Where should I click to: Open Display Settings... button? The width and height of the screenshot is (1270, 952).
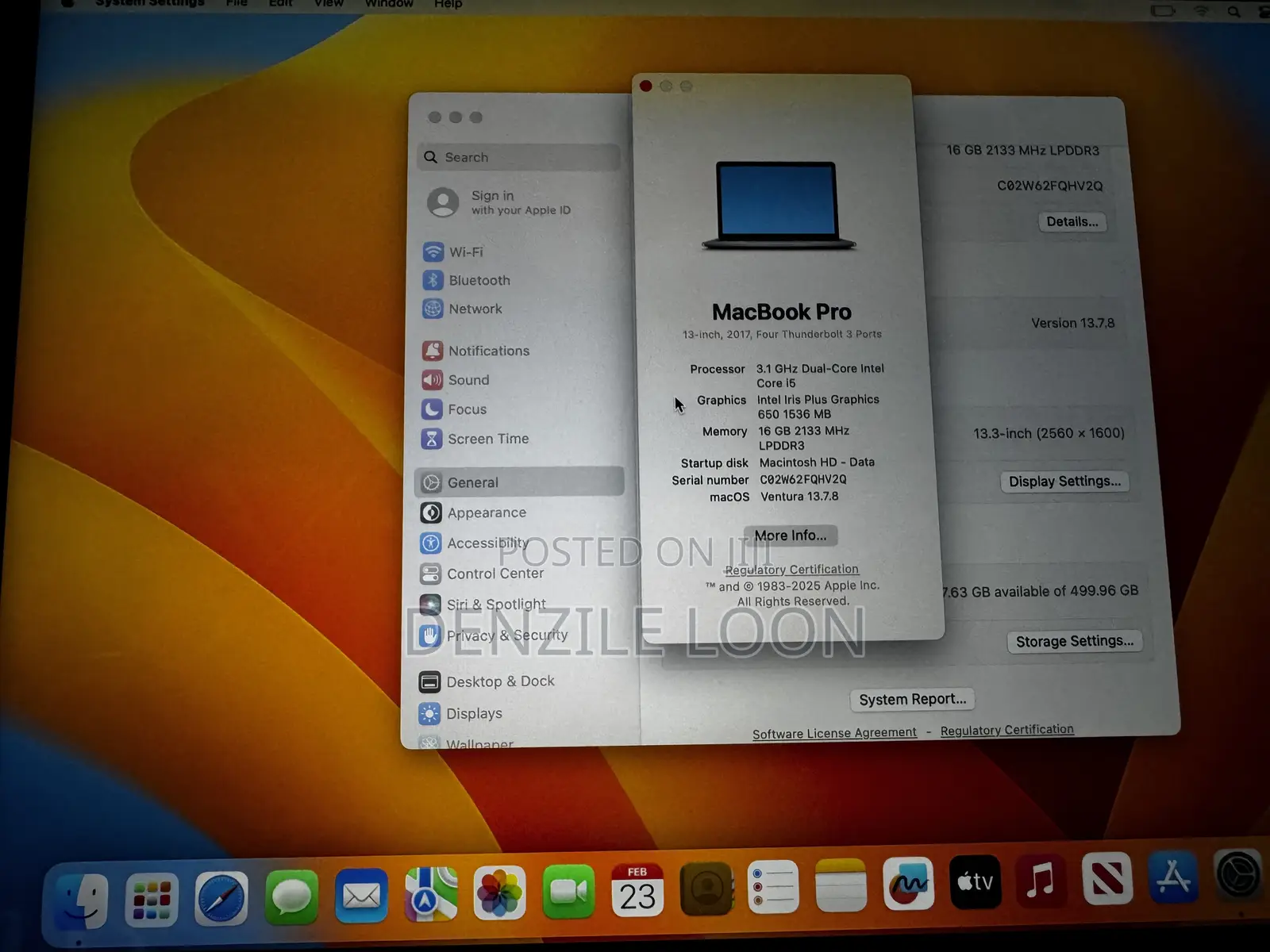pos(1064,482)
